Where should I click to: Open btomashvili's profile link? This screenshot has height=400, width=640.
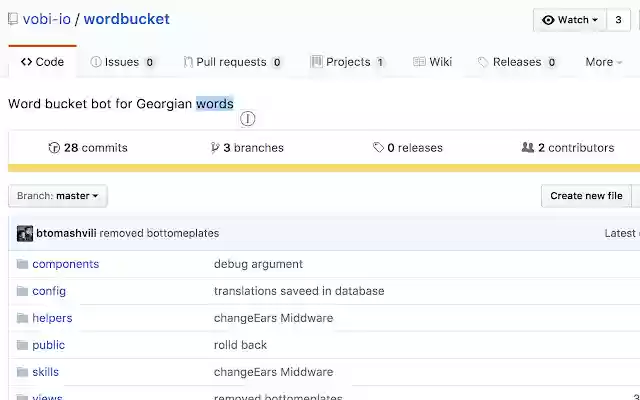[66, 233]
